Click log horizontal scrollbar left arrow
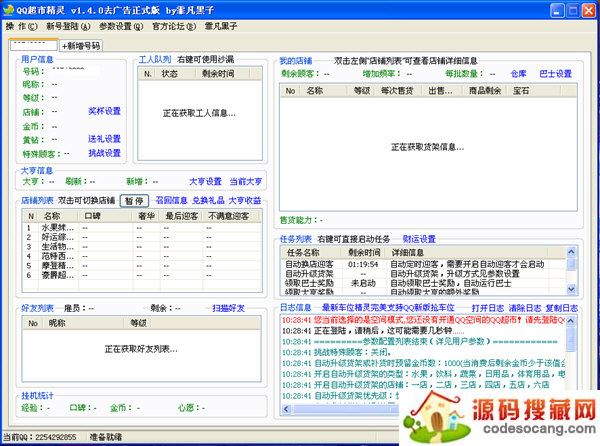The height and width of the screenshot is (446, 600). click(x=287, y=409)
